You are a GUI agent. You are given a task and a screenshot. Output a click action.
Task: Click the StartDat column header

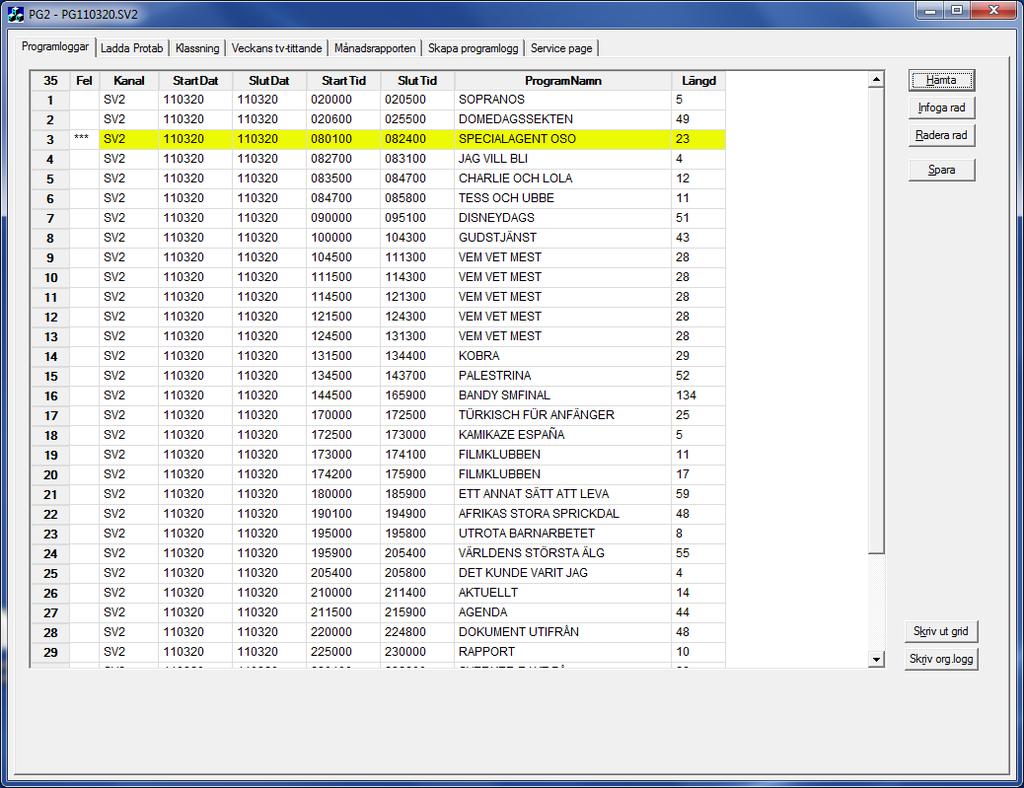(x=195, y=81)
